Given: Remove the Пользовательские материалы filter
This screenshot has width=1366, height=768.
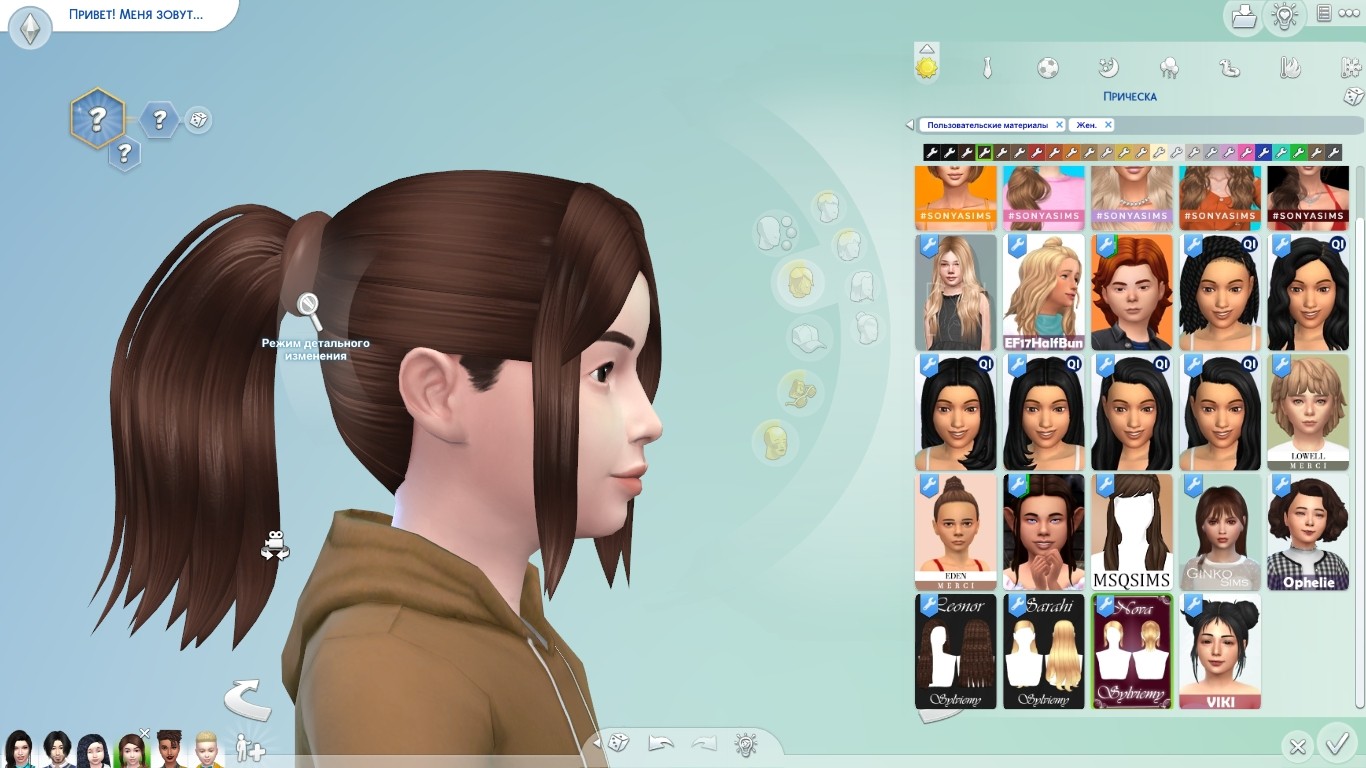Looking at the screenshot, I should (1059, 125).
